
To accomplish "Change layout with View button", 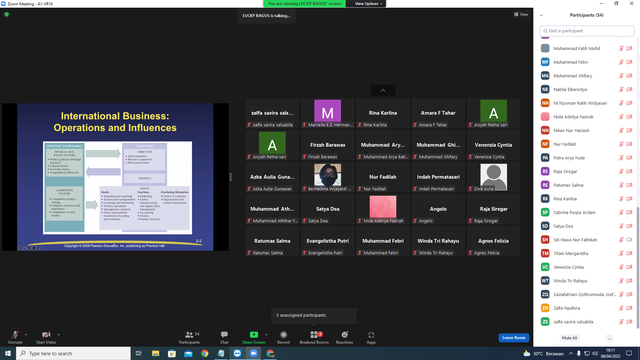I will click(521, 14).
